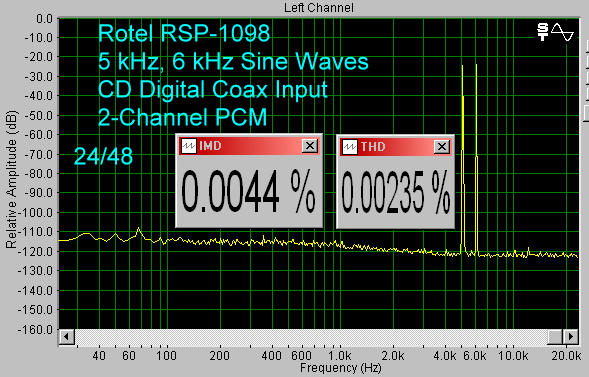This screenshot has height=377, width=589.
Task: Click the 24/48 annotation label
Action: point(103,156)
